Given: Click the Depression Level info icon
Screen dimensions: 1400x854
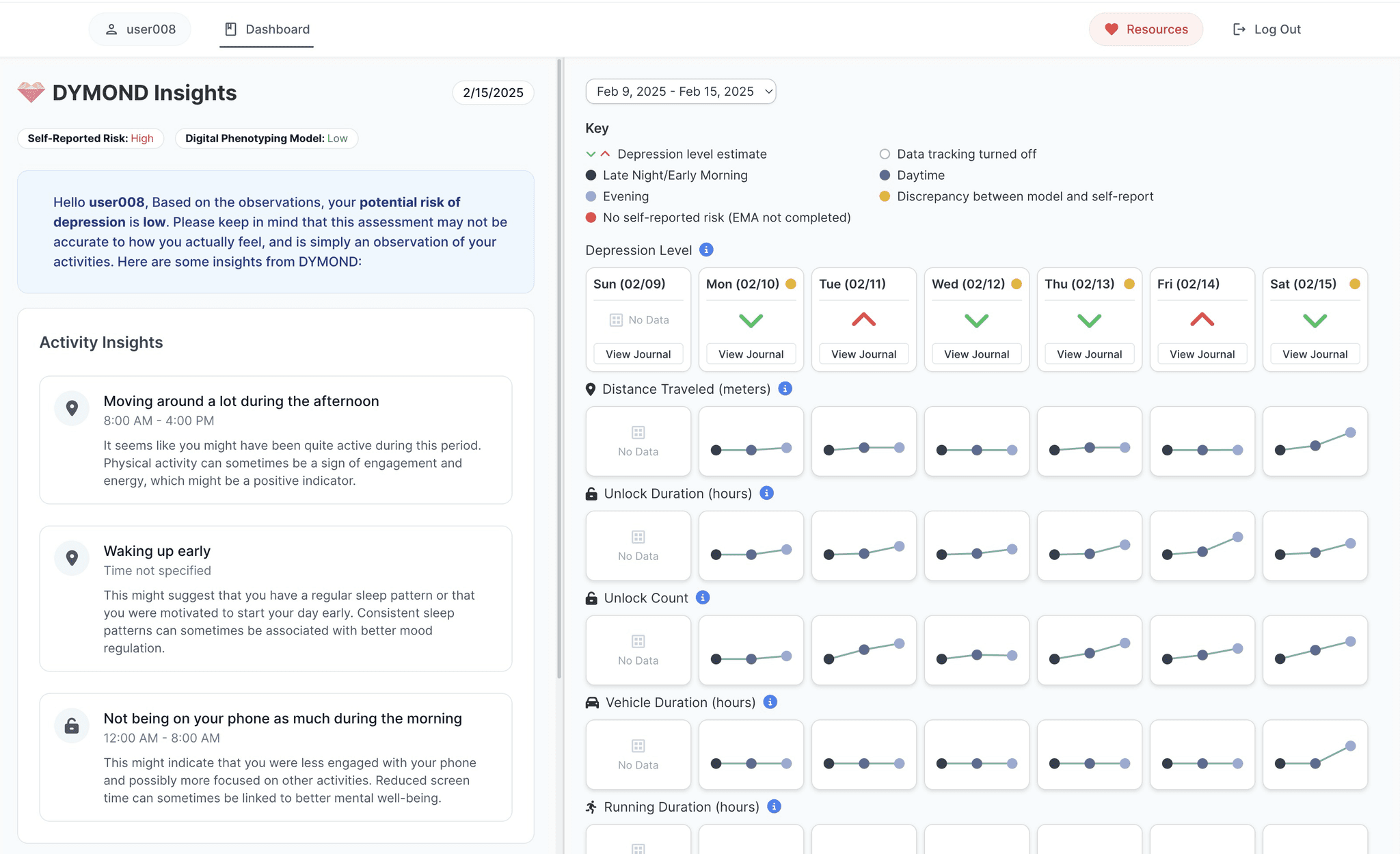Looking at the screenshot, I should (x=707, y=250).
